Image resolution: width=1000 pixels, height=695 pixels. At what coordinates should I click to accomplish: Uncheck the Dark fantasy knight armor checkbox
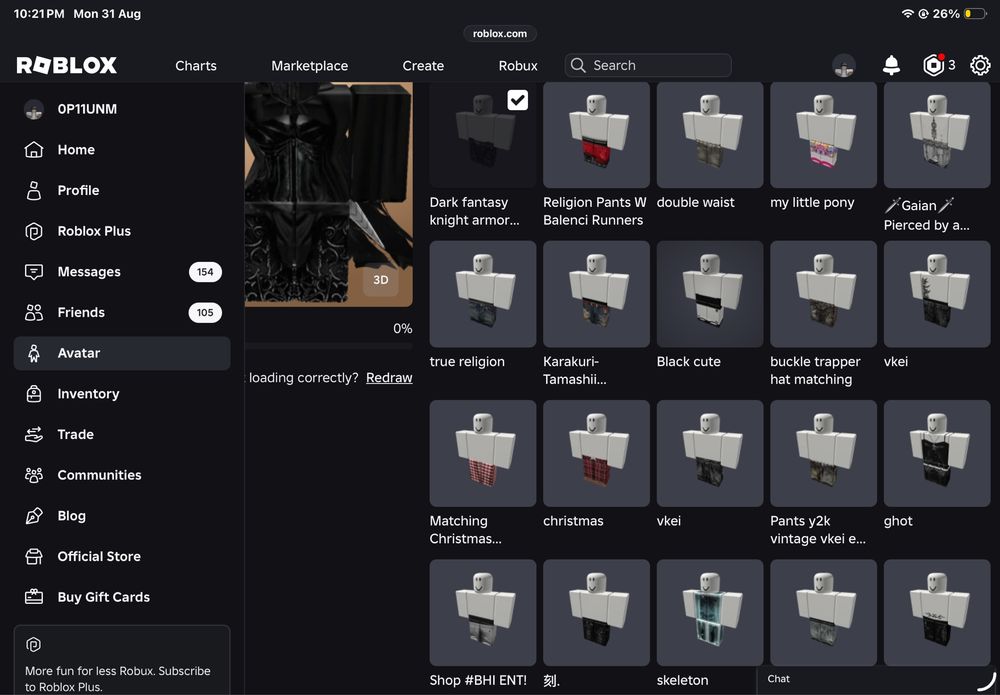[517, 100]
